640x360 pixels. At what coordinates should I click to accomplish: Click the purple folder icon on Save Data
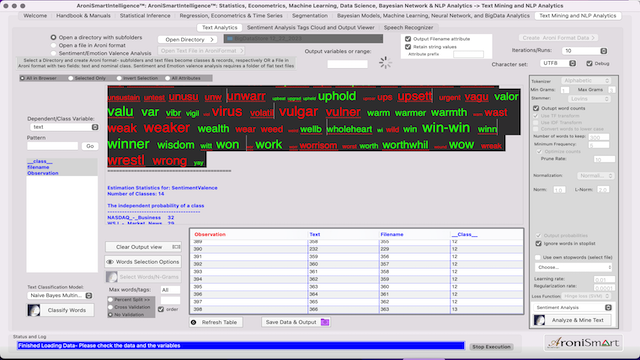pos(325,322)
